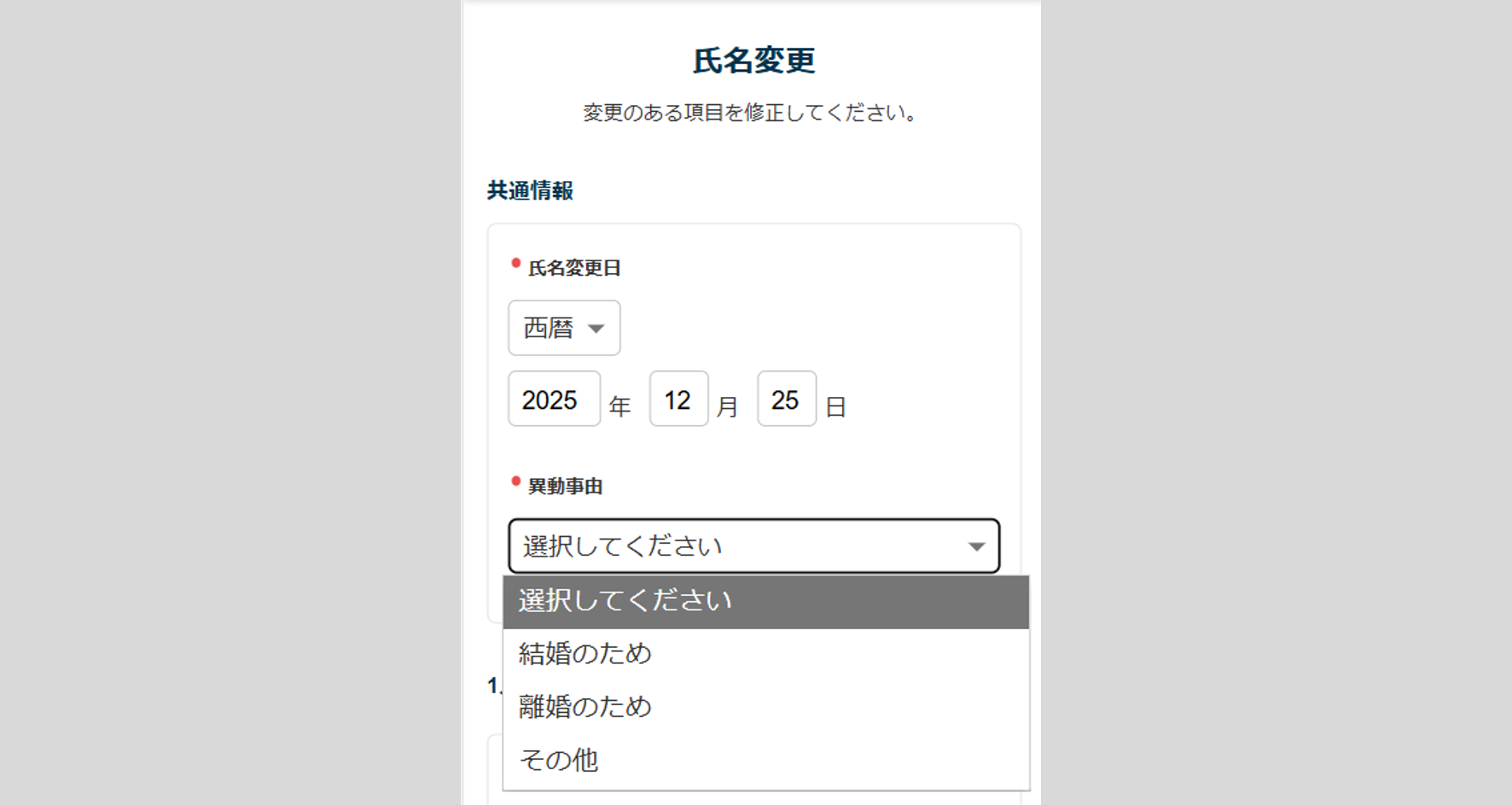Open the 西暦 calendar type dropdown
The height and width of the screenshot is (805, 1512).
[563, 328]
